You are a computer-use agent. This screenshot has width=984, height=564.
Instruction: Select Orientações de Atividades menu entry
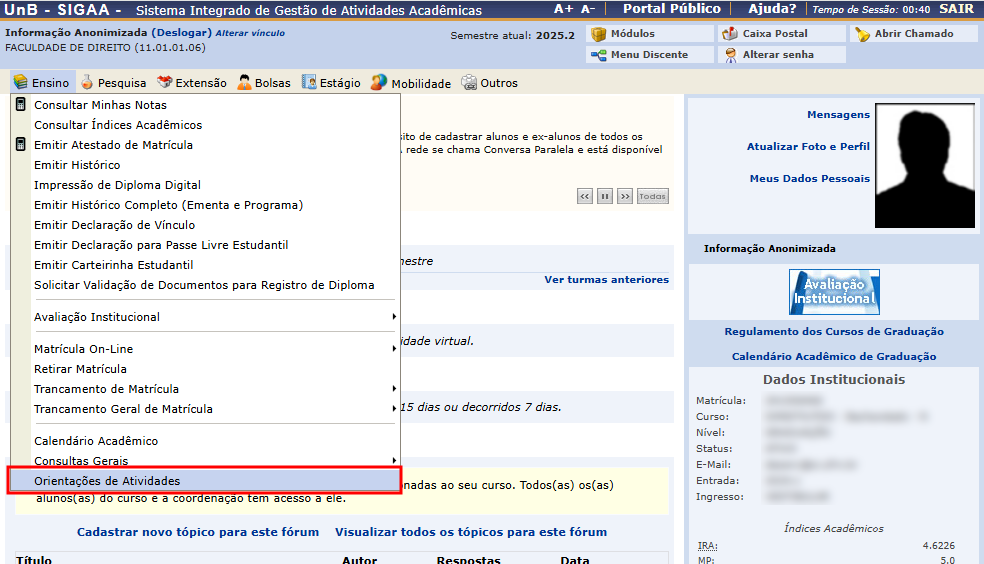point(107,481)
